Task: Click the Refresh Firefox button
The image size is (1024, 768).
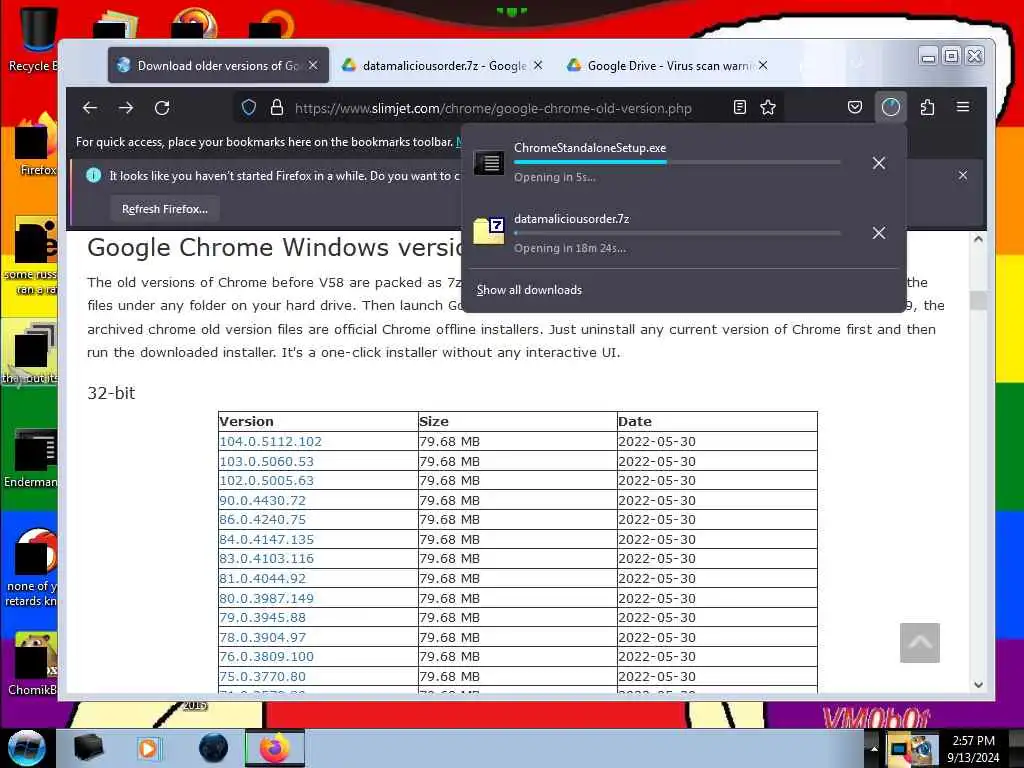Action: pos(165,209)
